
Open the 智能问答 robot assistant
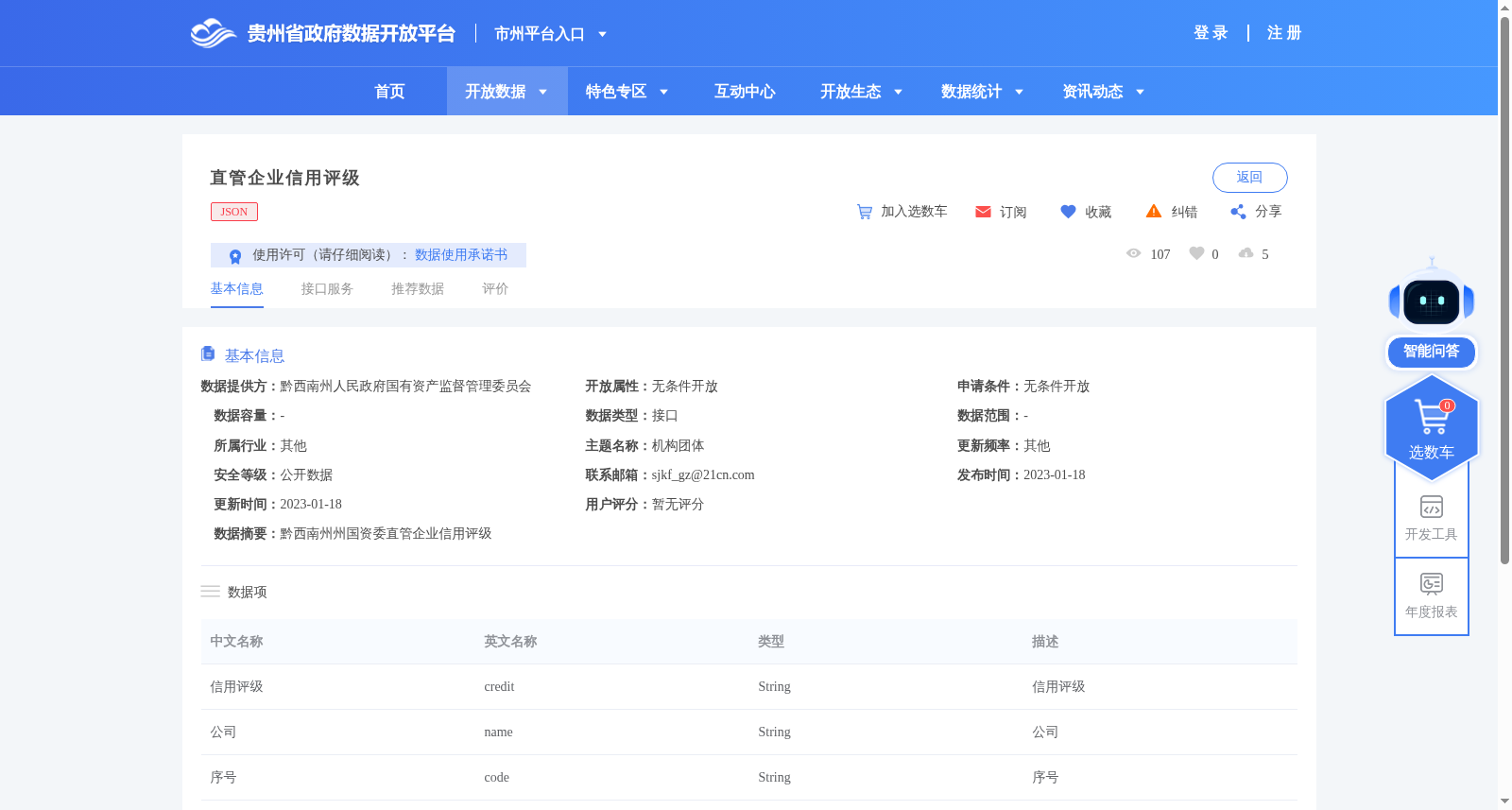(x=1432, y=312)
